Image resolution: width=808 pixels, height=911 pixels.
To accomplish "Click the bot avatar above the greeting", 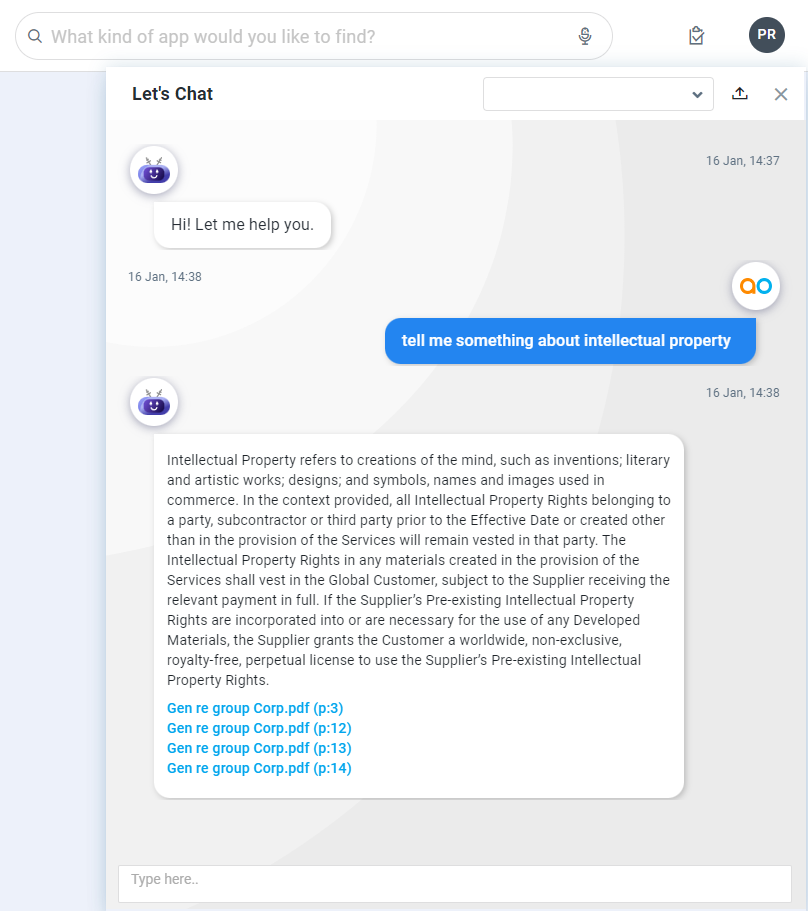I will click(x=154, y=171).
